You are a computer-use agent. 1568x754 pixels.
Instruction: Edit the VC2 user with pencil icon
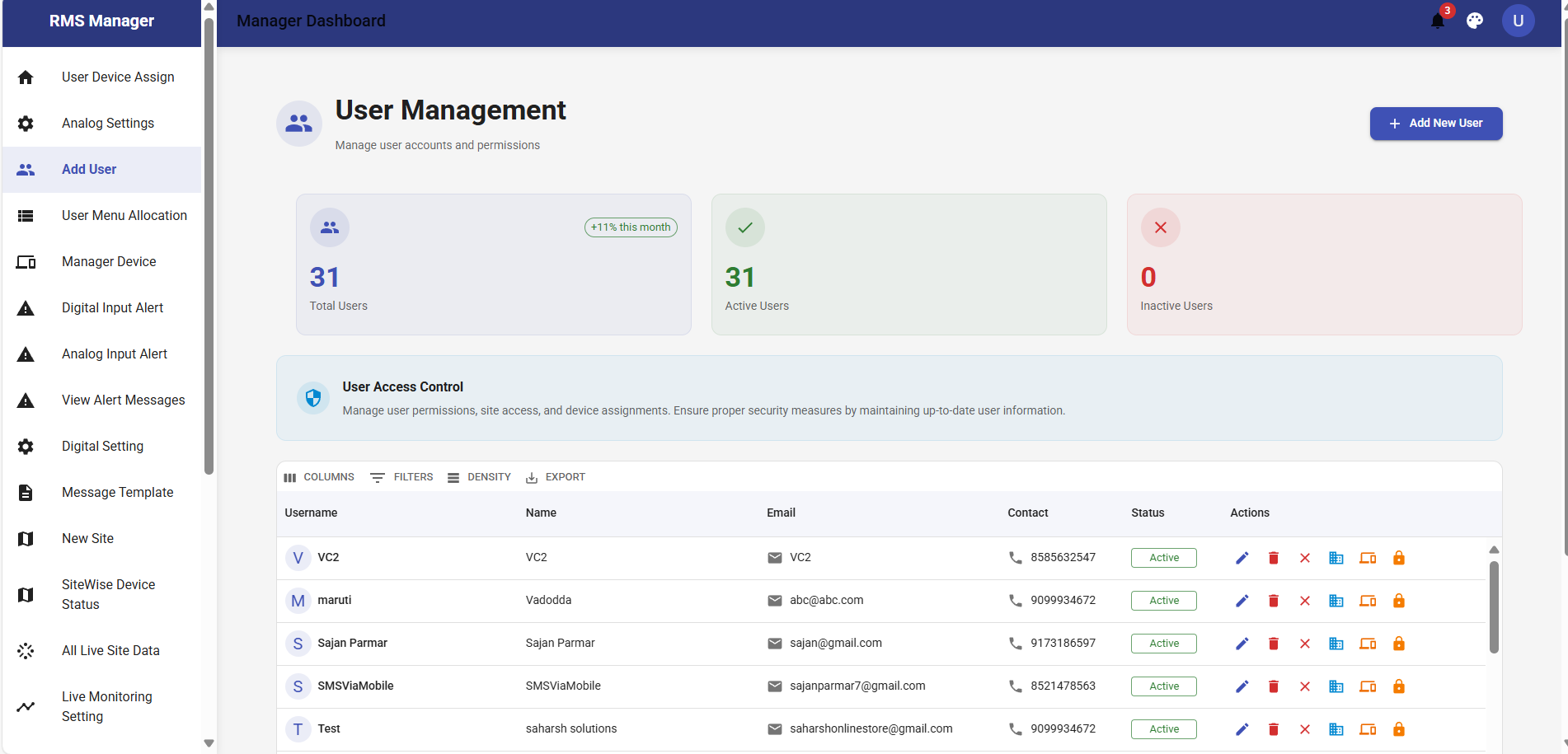pos(1242,558)
